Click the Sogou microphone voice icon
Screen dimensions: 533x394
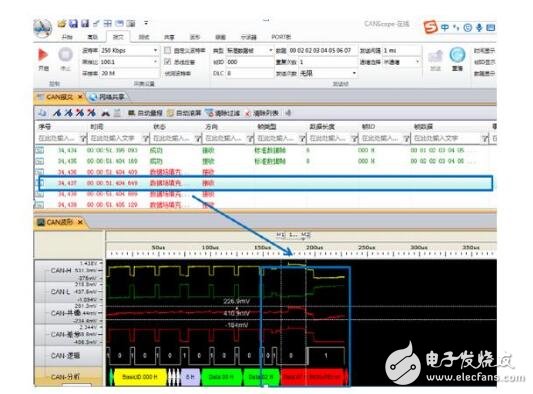[x=479, y=28]
